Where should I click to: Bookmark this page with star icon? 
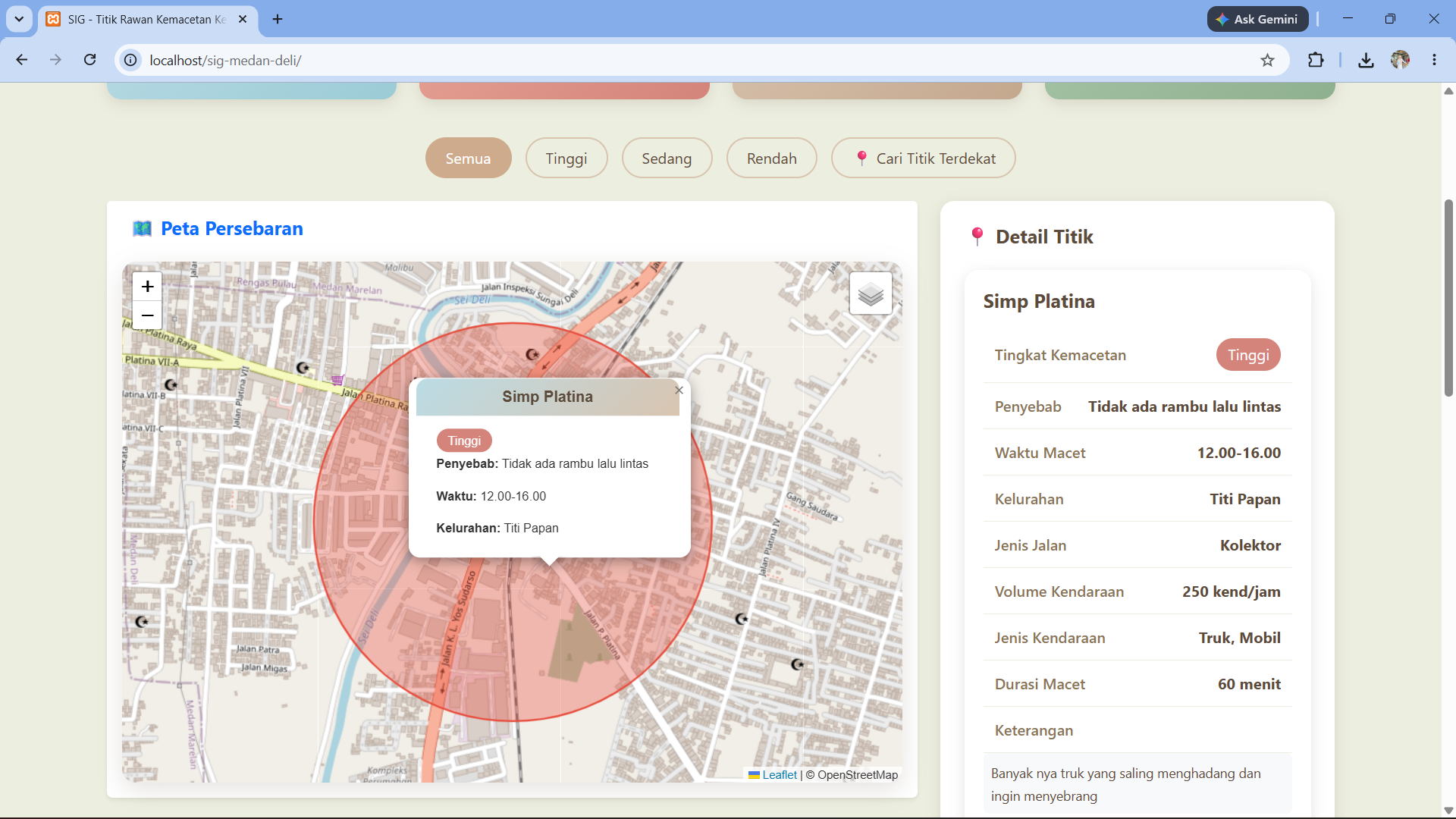(x=1267, y=60)
